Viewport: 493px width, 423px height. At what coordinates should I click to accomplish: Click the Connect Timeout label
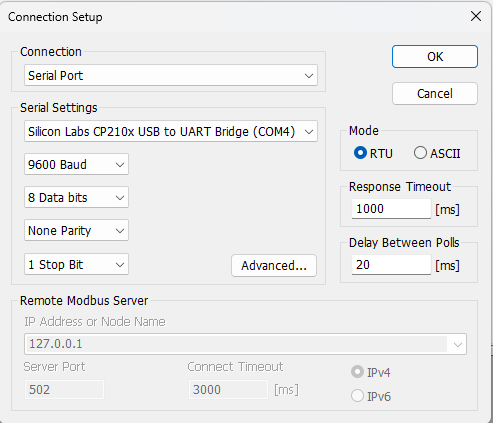[x=235, y=367]
